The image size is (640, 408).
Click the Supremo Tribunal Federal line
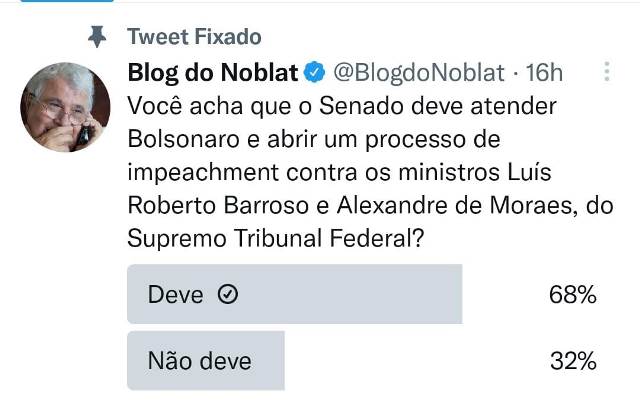pyautogui.click(x=276, y=238)
